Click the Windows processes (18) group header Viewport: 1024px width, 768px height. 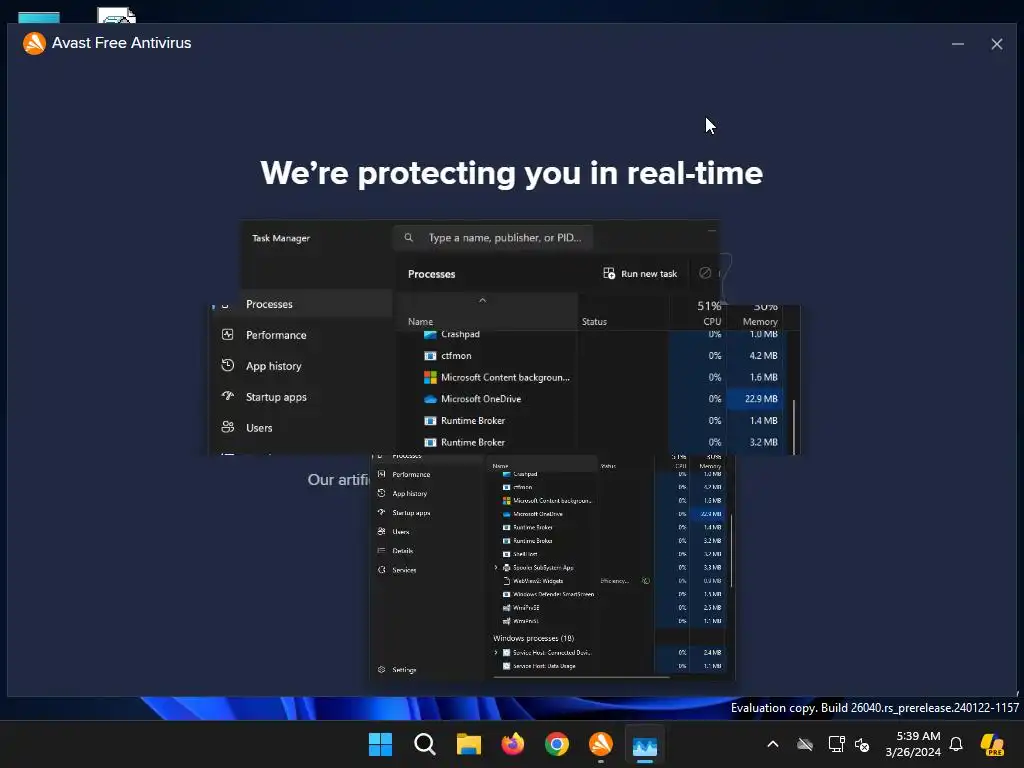click(x=534, y=638)
